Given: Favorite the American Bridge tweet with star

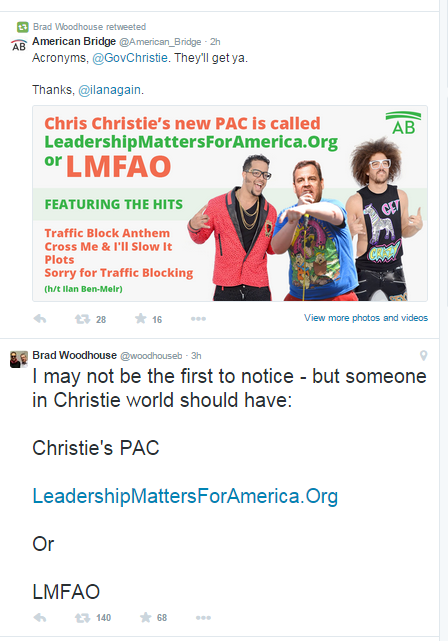Looking at the screenshot, I should point(141,318).
